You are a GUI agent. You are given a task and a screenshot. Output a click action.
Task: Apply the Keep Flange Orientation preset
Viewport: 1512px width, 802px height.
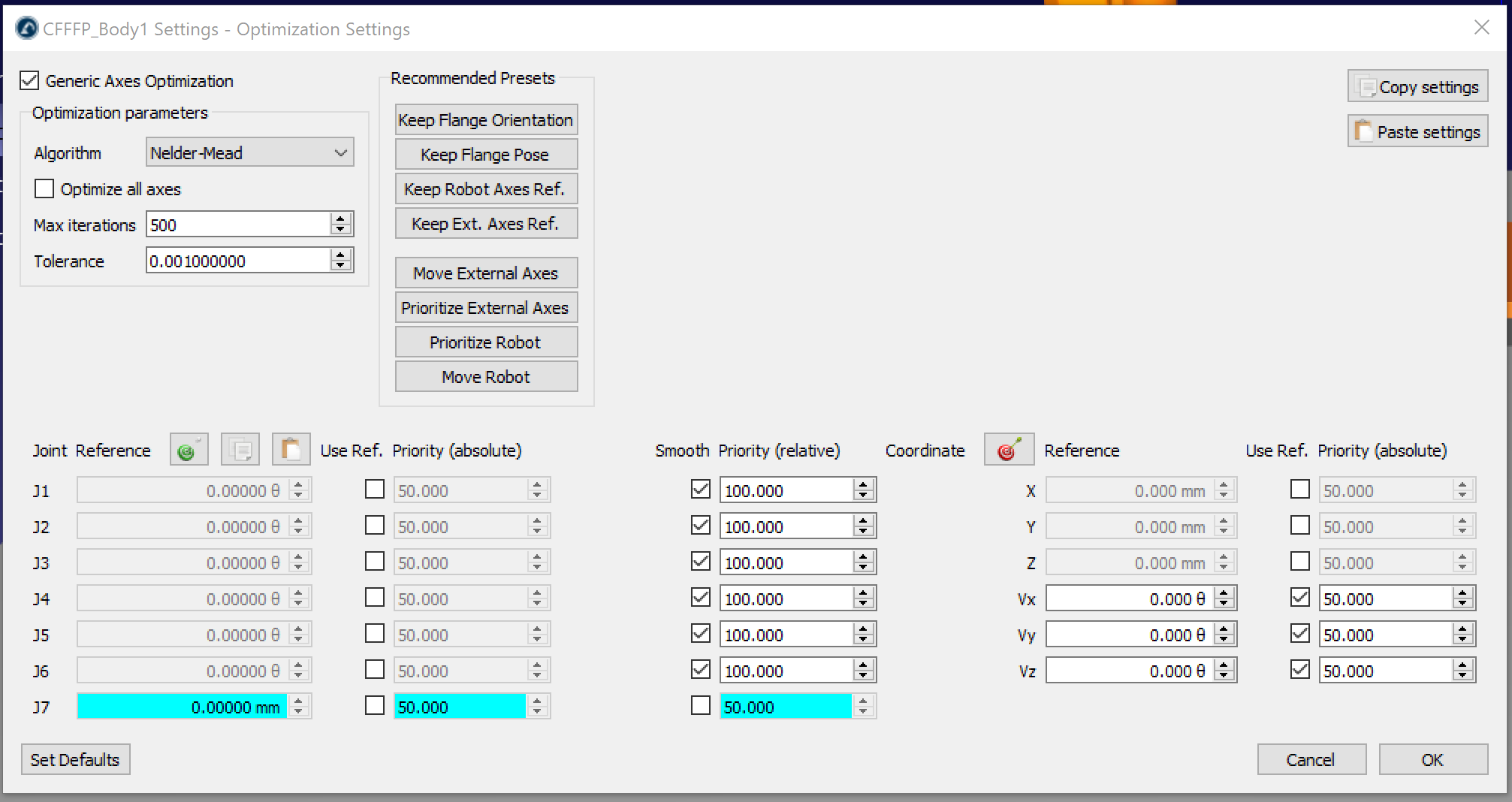click(486, 120)
